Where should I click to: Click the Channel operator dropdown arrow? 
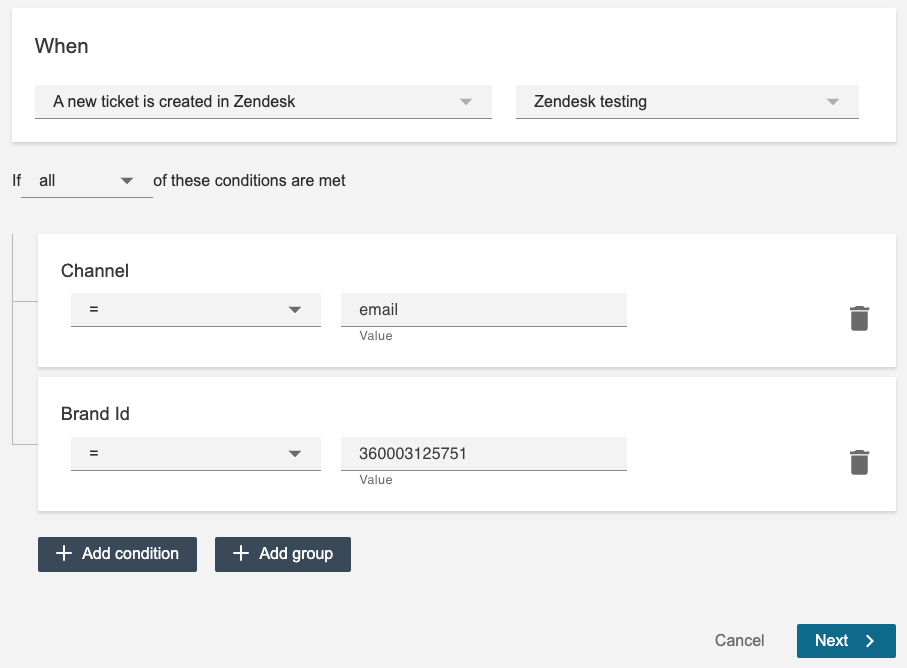295,310
